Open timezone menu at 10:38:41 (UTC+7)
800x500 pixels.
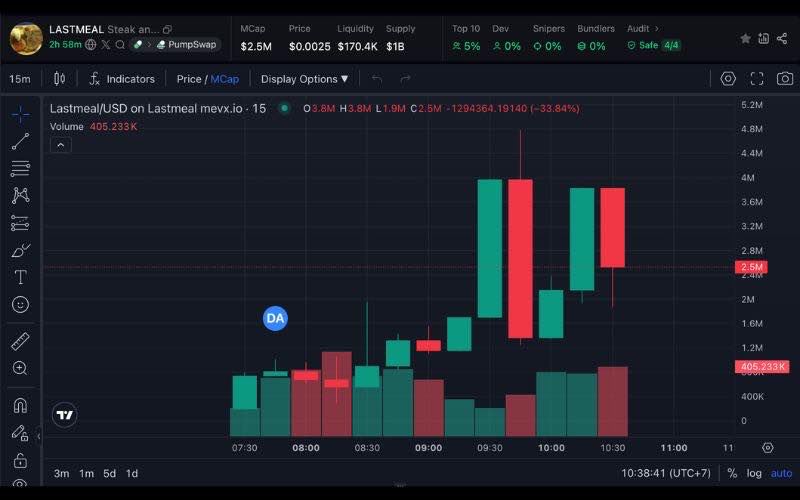tap(666, 473)
